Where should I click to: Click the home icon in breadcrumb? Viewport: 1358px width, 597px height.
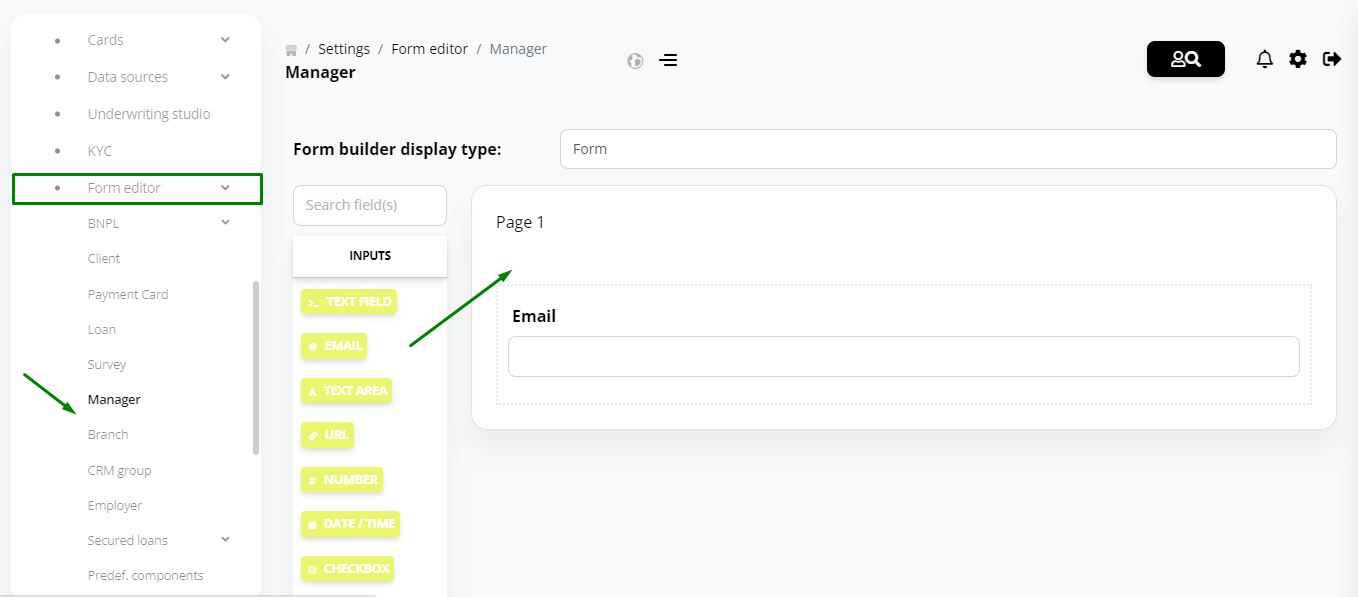click(291, 49)
